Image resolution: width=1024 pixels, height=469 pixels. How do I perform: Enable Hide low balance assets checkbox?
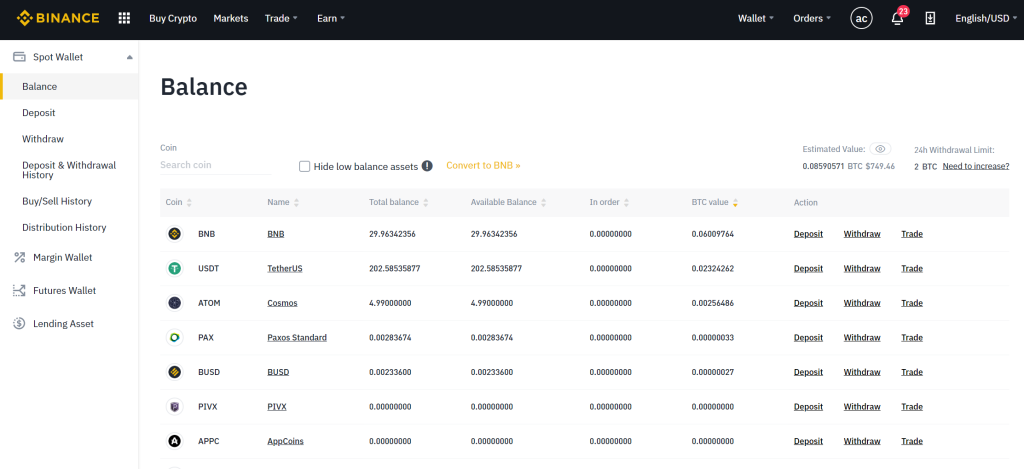pos(304,166)
